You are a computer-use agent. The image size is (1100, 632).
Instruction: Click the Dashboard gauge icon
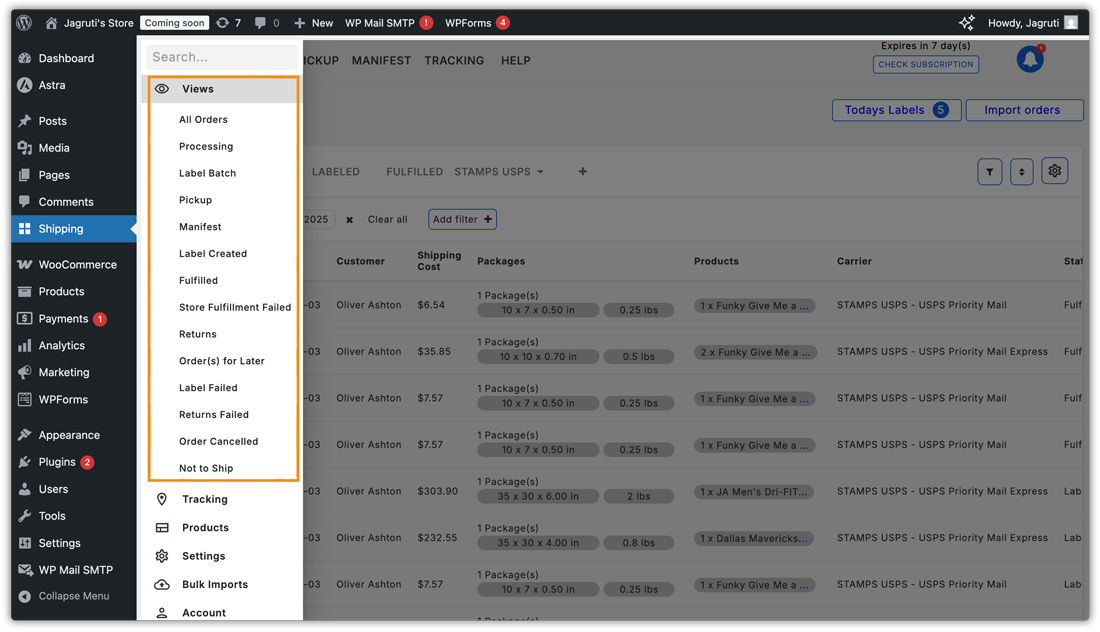click(25, 58)
